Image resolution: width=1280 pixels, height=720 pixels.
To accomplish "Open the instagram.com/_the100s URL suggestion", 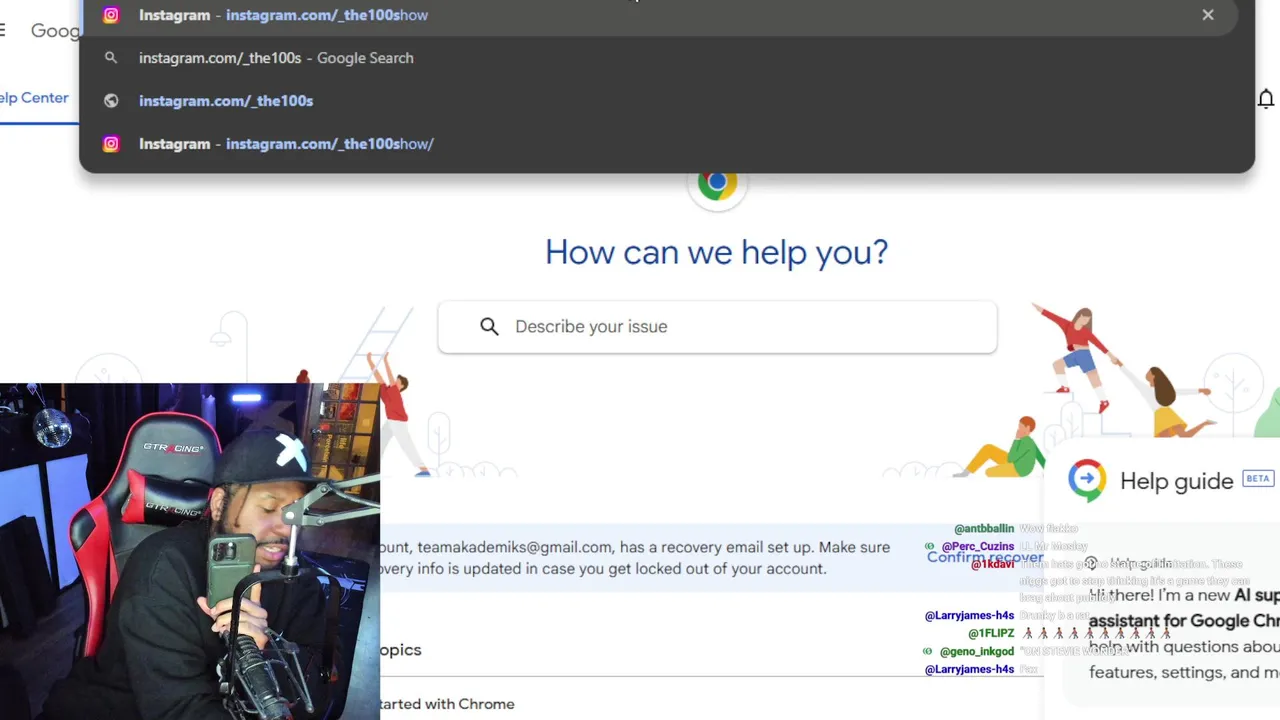I will (666, 101).
